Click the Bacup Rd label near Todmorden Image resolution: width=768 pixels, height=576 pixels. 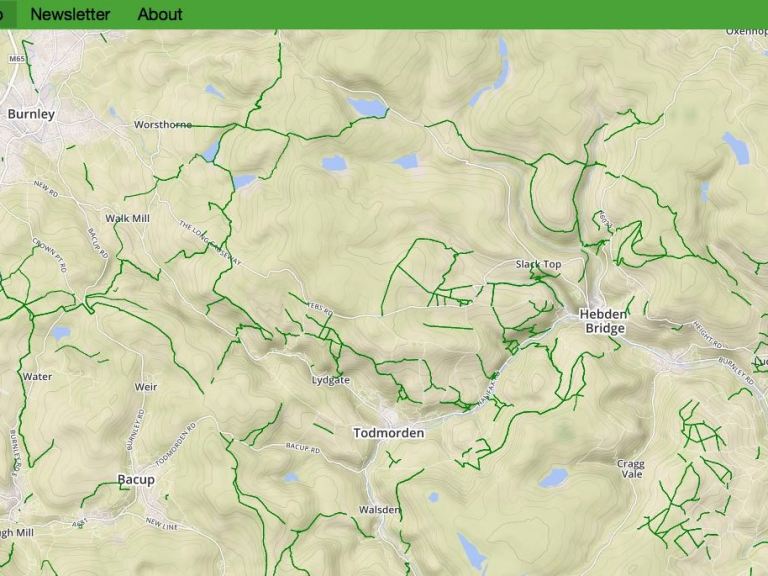[303, 447]
